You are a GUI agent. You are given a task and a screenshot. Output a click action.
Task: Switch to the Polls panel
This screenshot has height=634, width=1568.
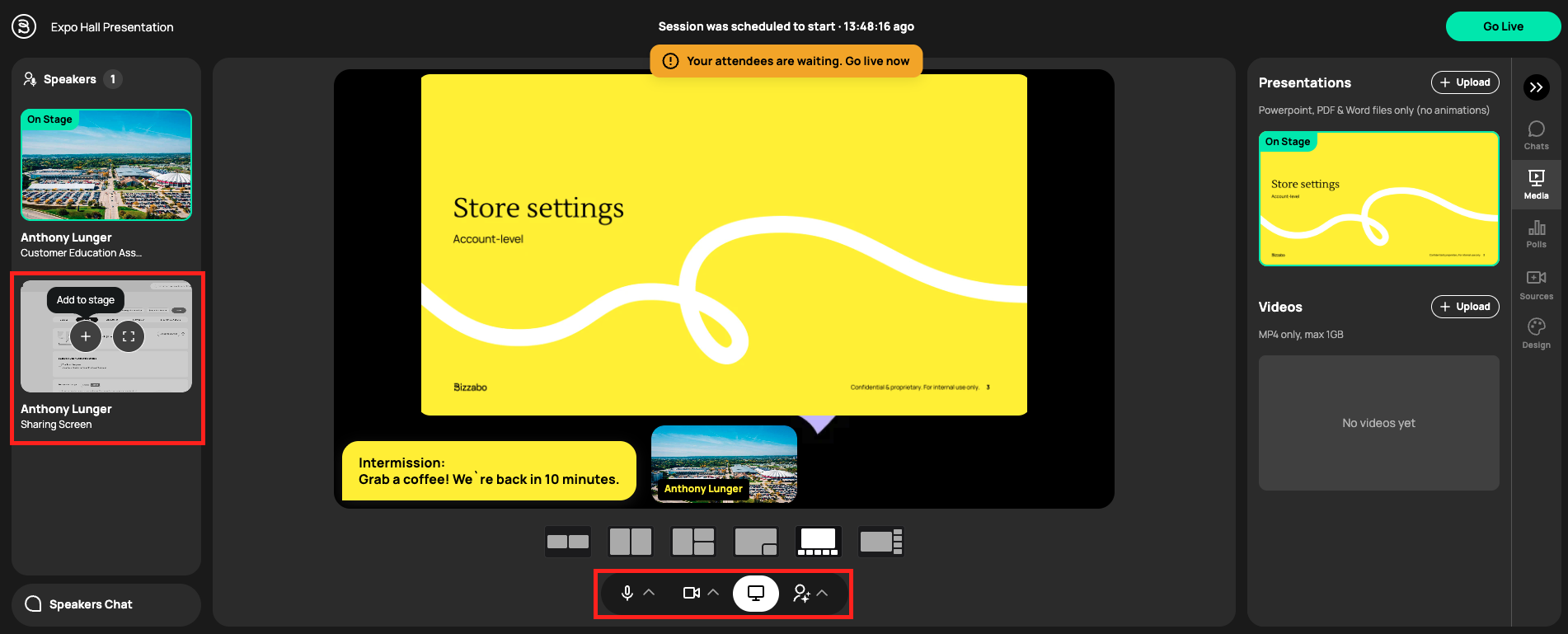point(1536,233)
